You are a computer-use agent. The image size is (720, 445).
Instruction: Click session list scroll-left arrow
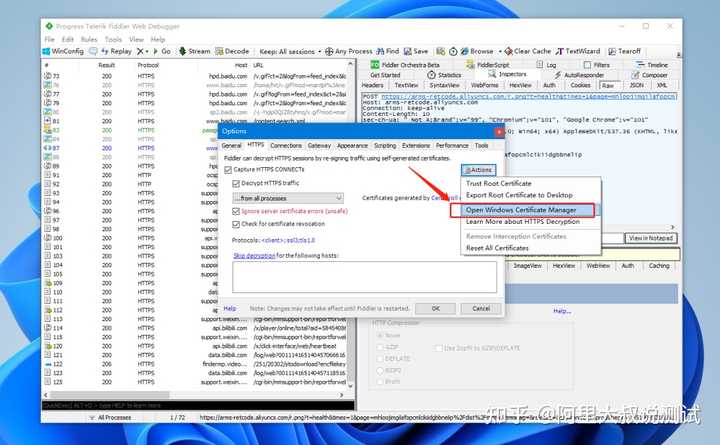point(45,395)
